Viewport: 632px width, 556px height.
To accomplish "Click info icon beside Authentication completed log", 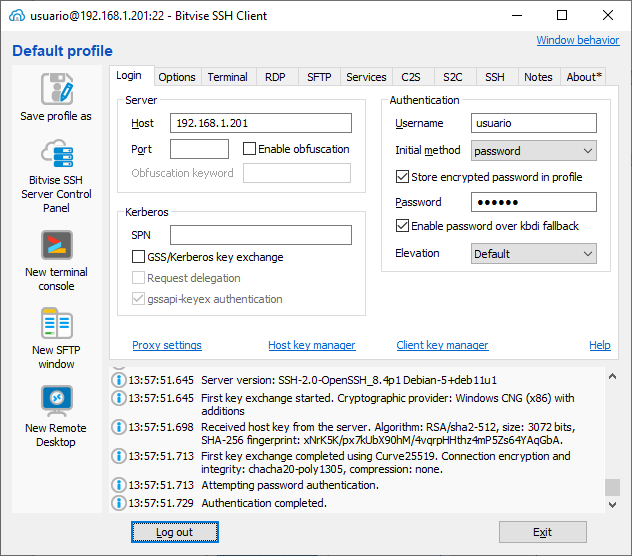I will (x=119, y=503).
